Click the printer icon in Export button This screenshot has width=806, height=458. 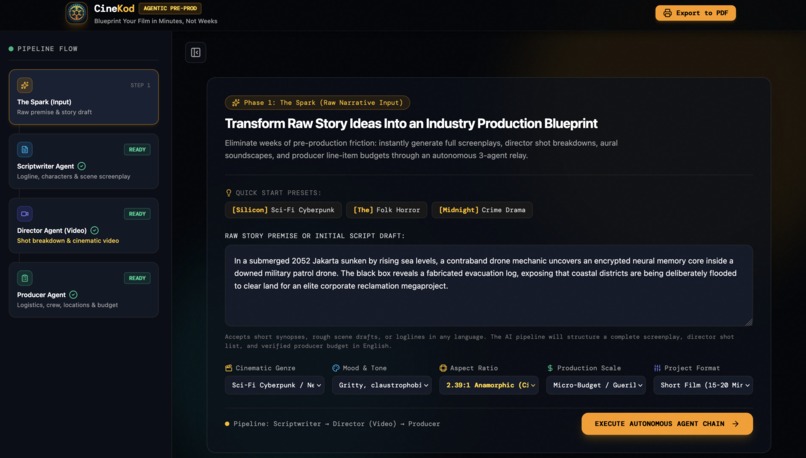[x=667, y=13]
